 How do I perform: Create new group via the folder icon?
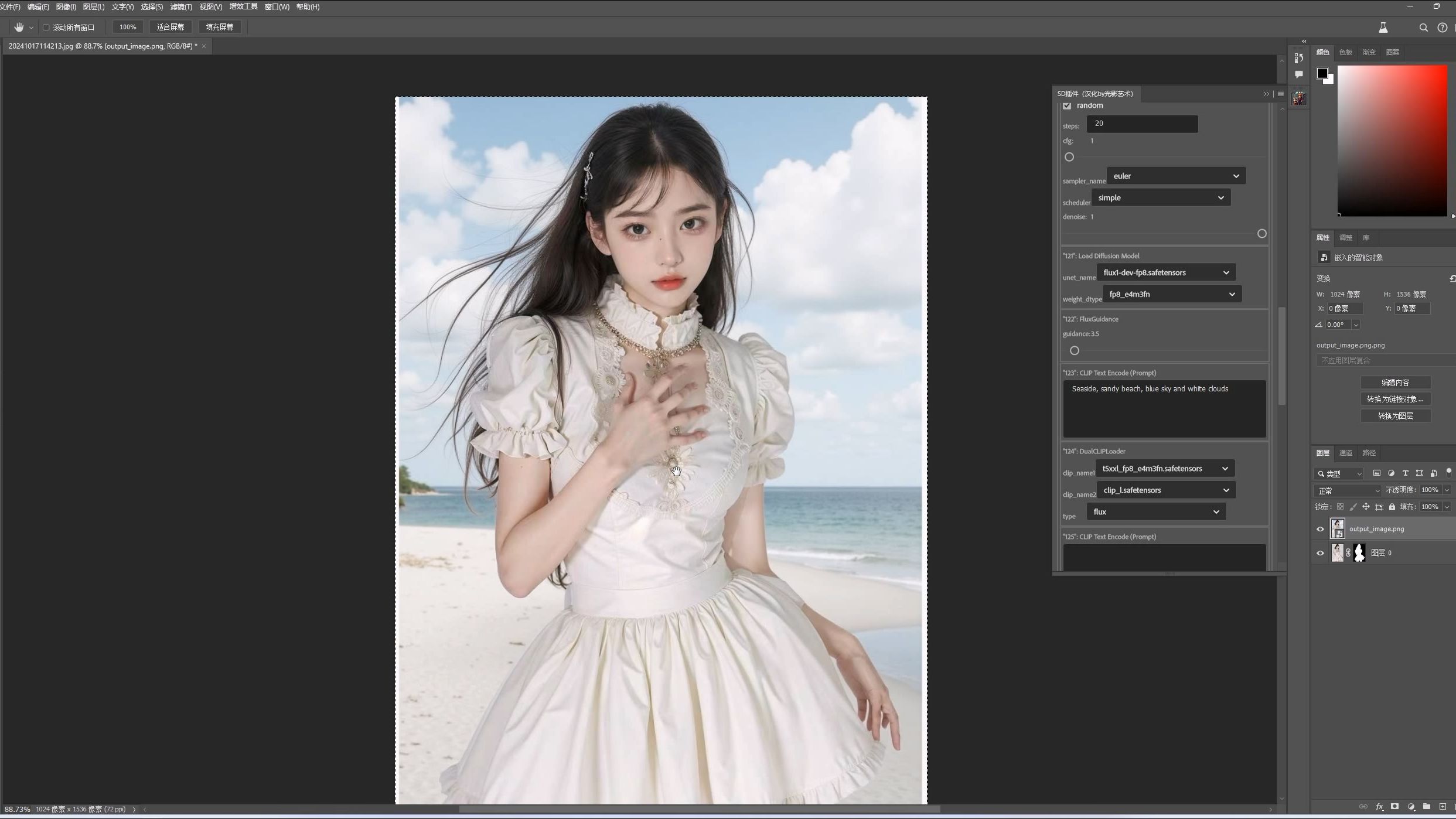[x=1427, y=807]
